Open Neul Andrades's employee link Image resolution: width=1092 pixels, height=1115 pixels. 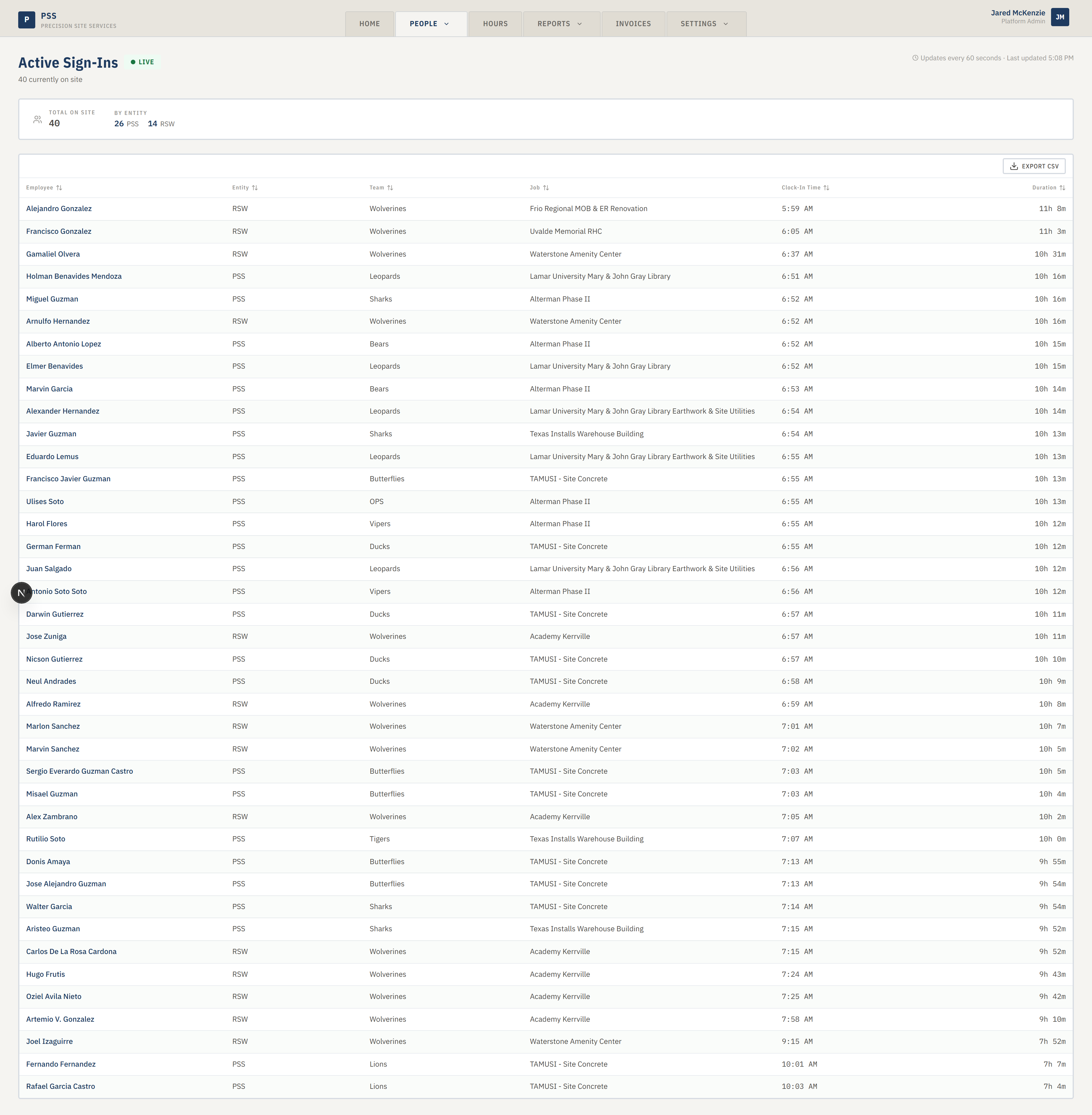[51, 682]
